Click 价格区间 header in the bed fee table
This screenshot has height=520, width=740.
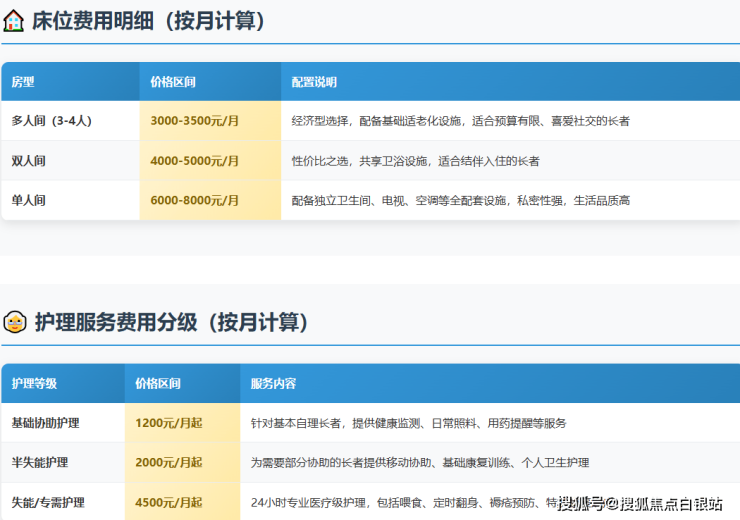[172, 82]
